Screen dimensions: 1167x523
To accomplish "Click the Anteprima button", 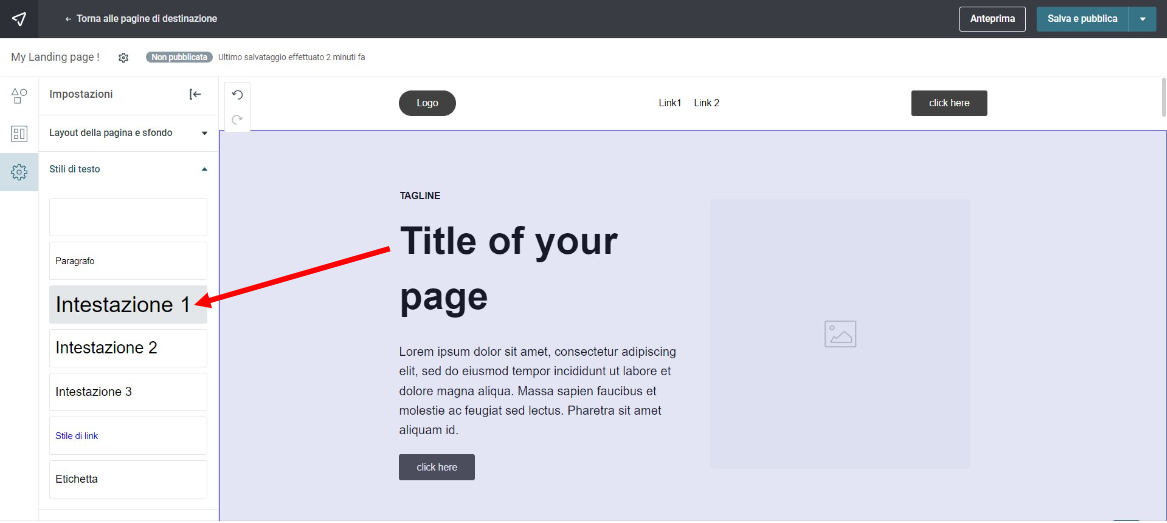I will pyautogui.click(x=993, y=19).
